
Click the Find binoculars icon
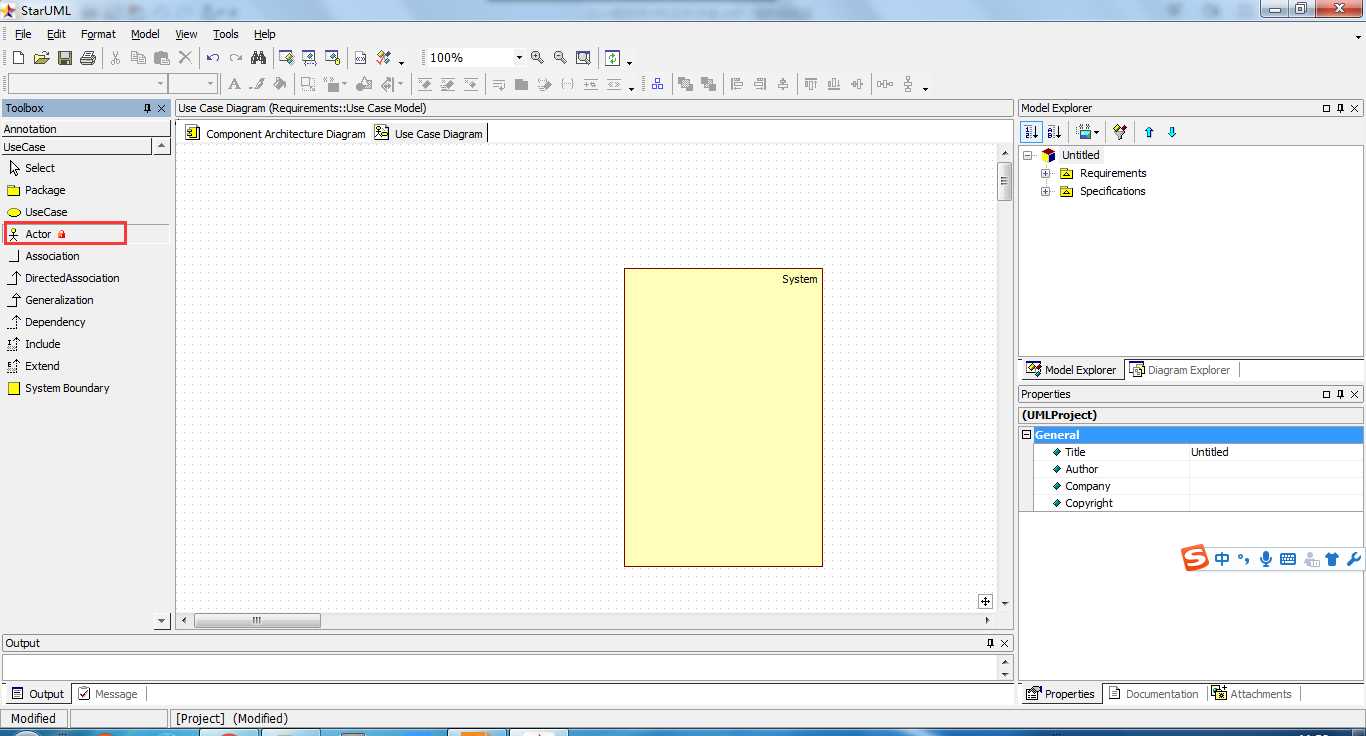pos(258,58)
